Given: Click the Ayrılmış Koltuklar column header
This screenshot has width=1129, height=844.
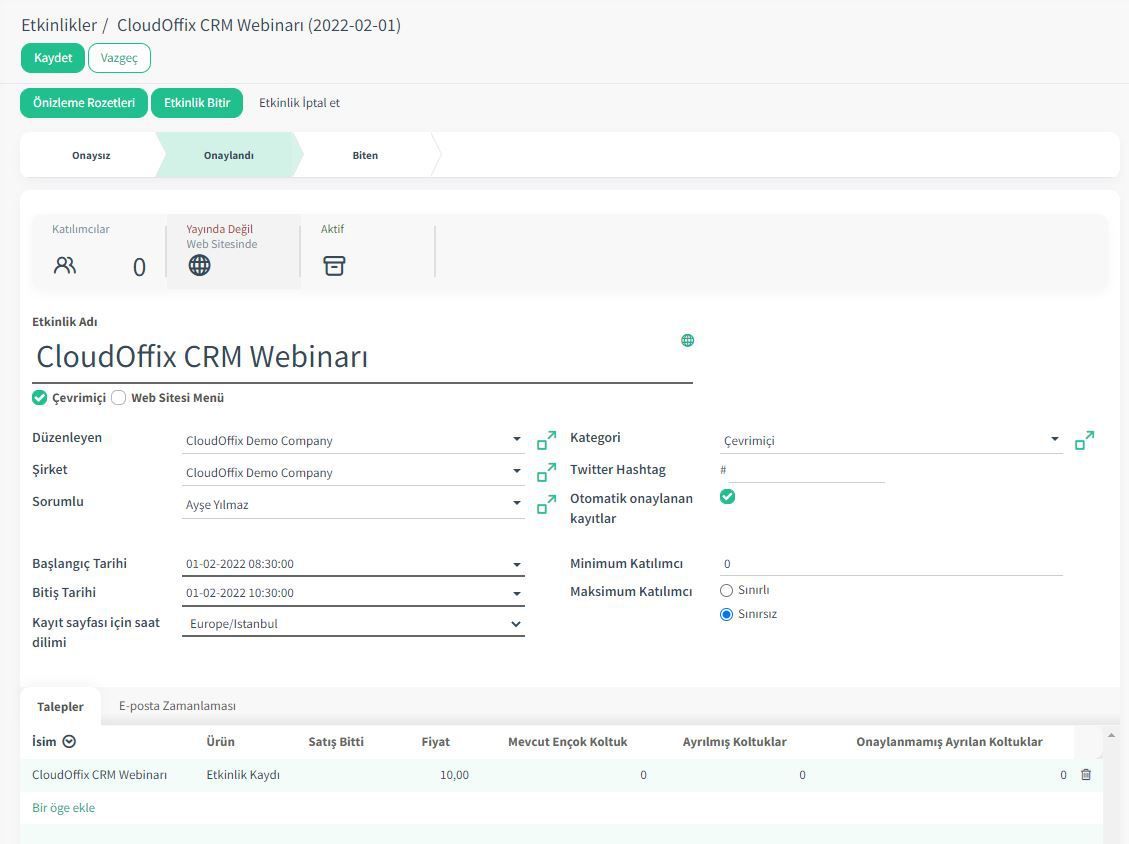Looking at the screenshot, I should (x=734, y=742).
